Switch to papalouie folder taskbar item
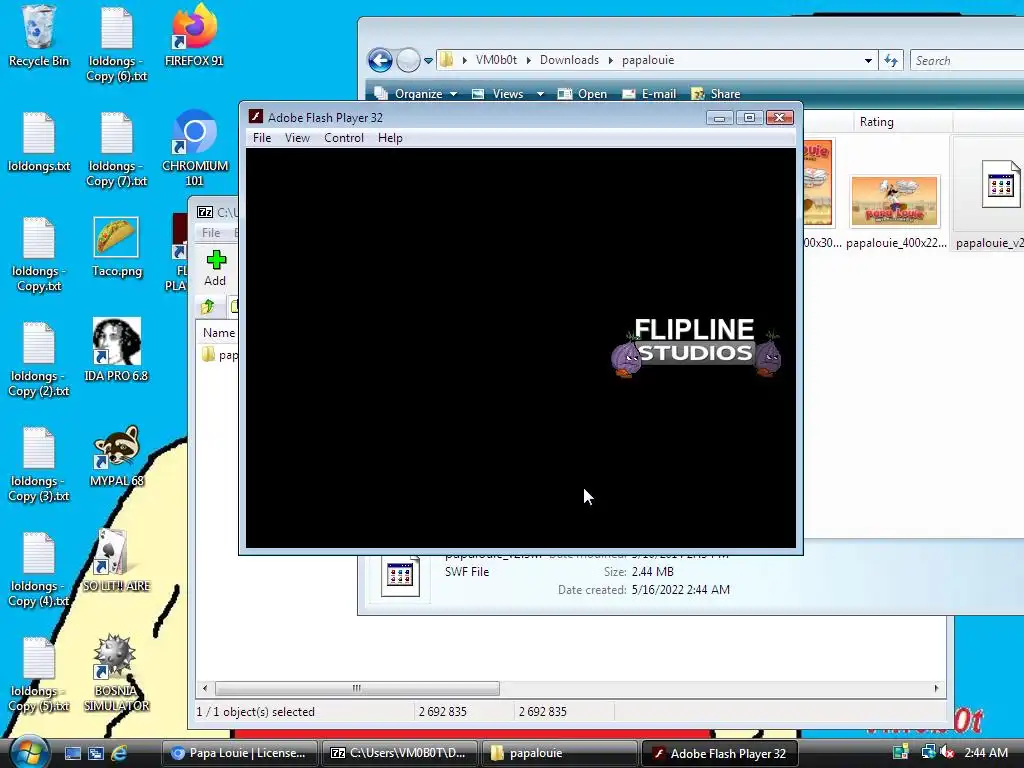This screenshot has height=768, width=1024. [x=559, y=753]
